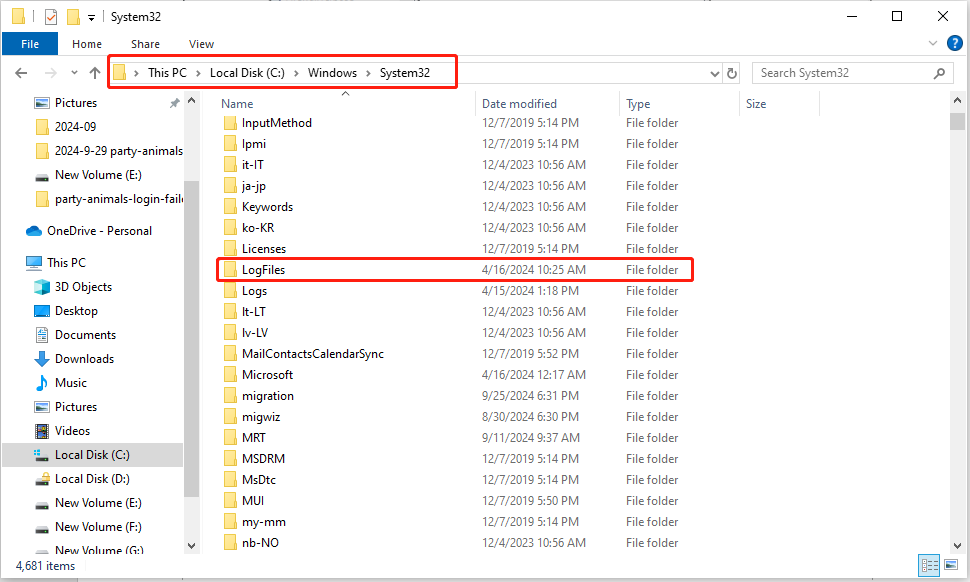The height and width of the screenshot is (582, 970).
Task: Select the MRT folder
Action: click(x=254, y=438)
